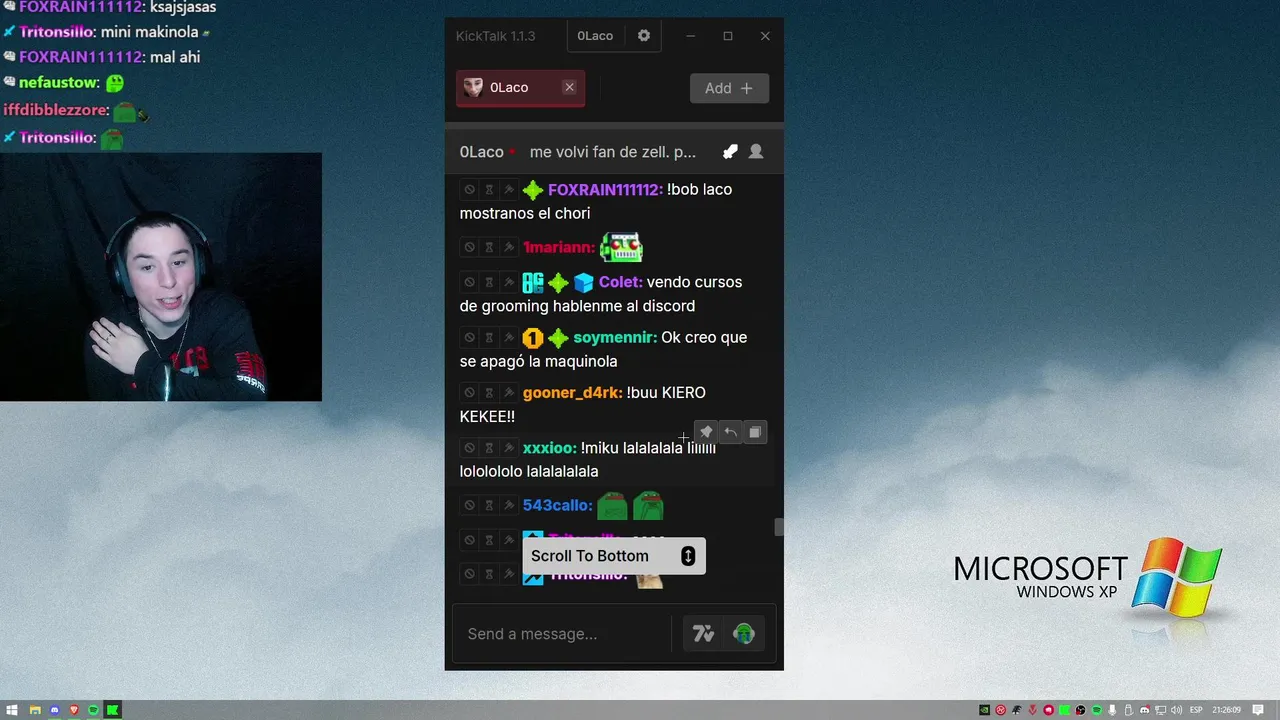Timeout gooner_d4rk using hourglass icon
This screenshot has width=1280, height=720.
click(x=489, y=392)
